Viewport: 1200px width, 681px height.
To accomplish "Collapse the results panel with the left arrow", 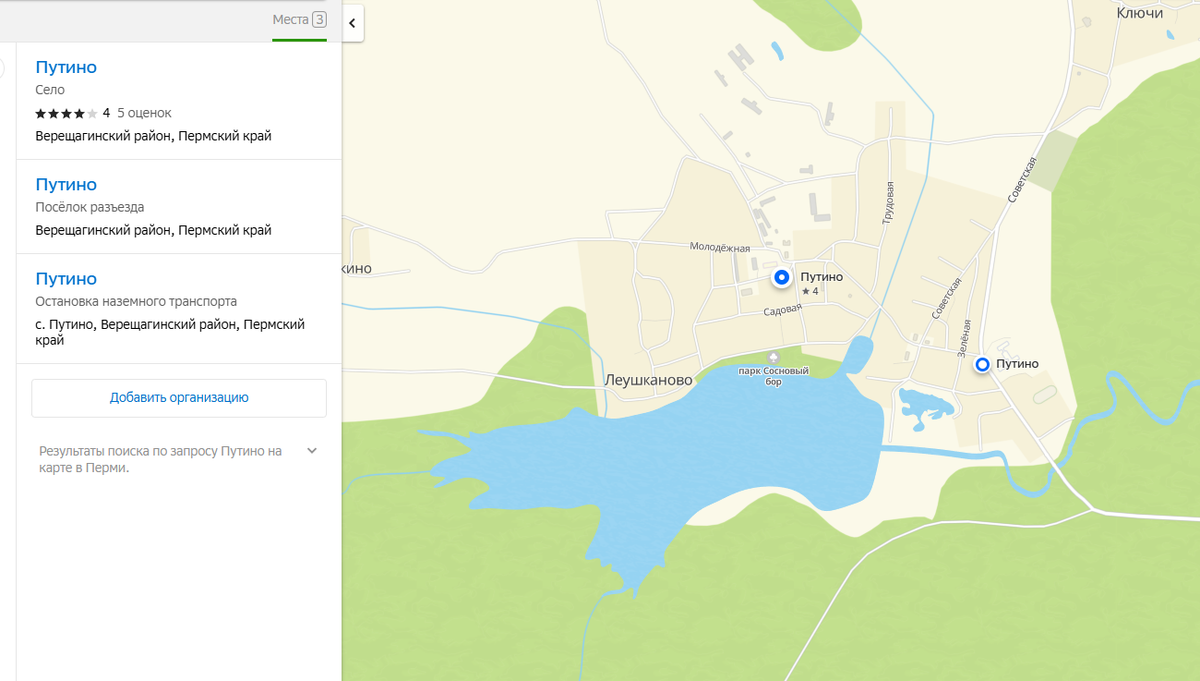I will click(353, 22).
